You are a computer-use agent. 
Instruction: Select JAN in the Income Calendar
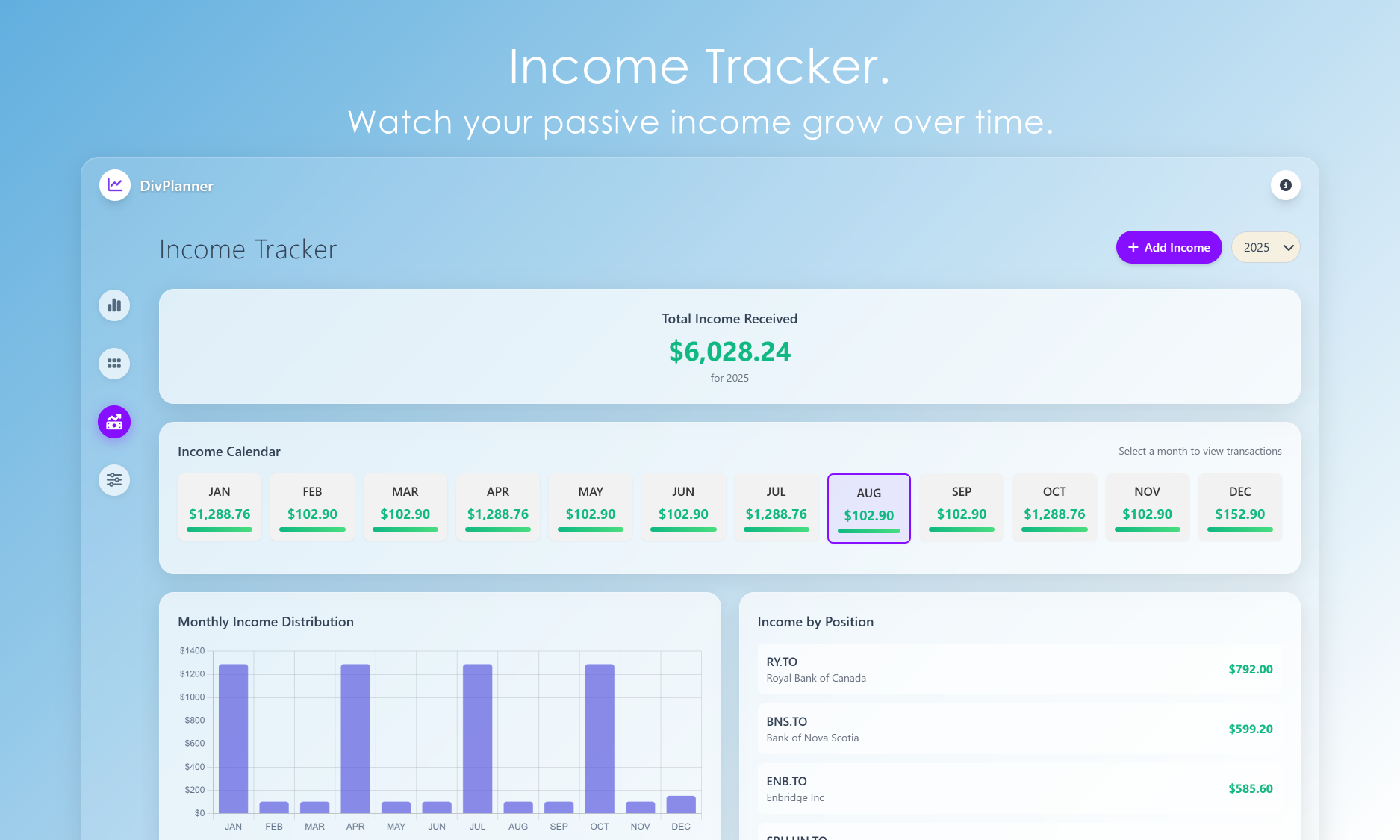[x=220, y=507]
